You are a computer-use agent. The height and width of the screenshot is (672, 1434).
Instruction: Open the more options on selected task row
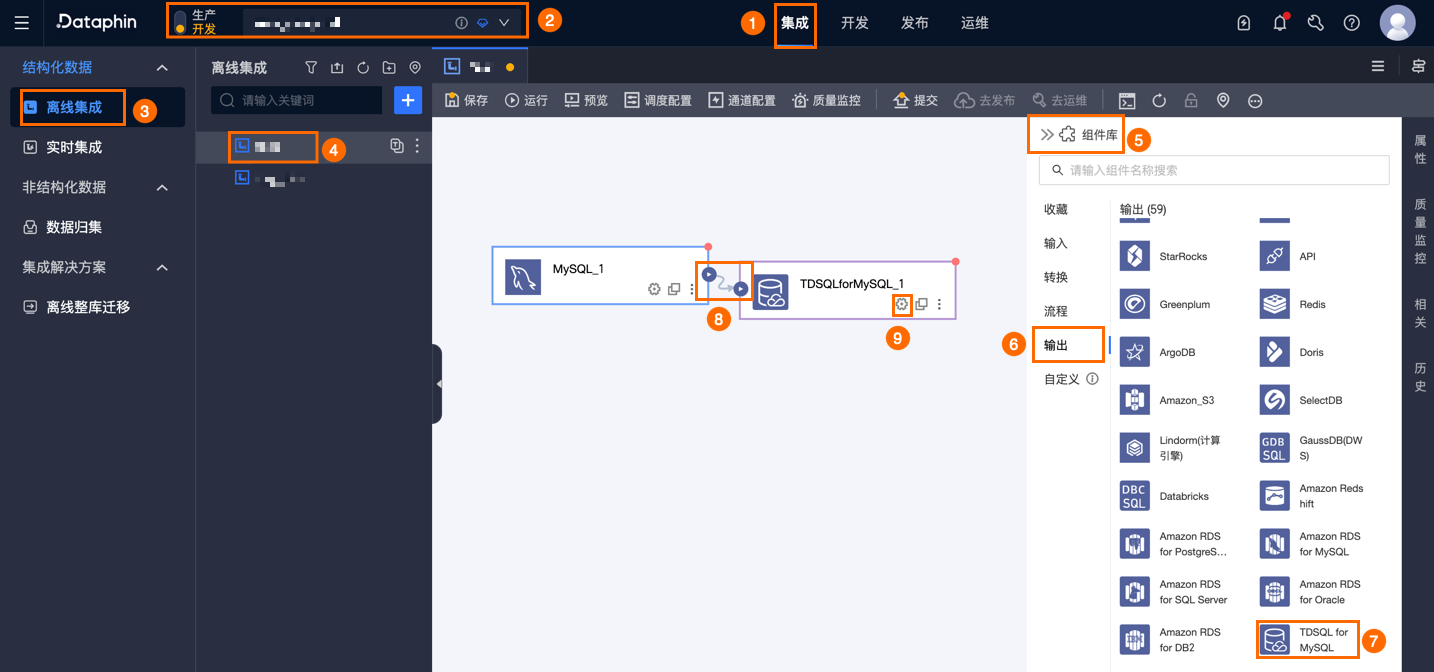[417, 146]
